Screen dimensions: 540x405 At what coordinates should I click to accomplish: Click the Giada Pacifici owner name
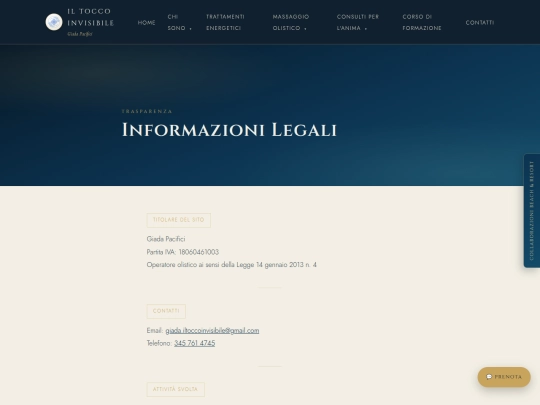pyautogui.click(x=166, y=239)
